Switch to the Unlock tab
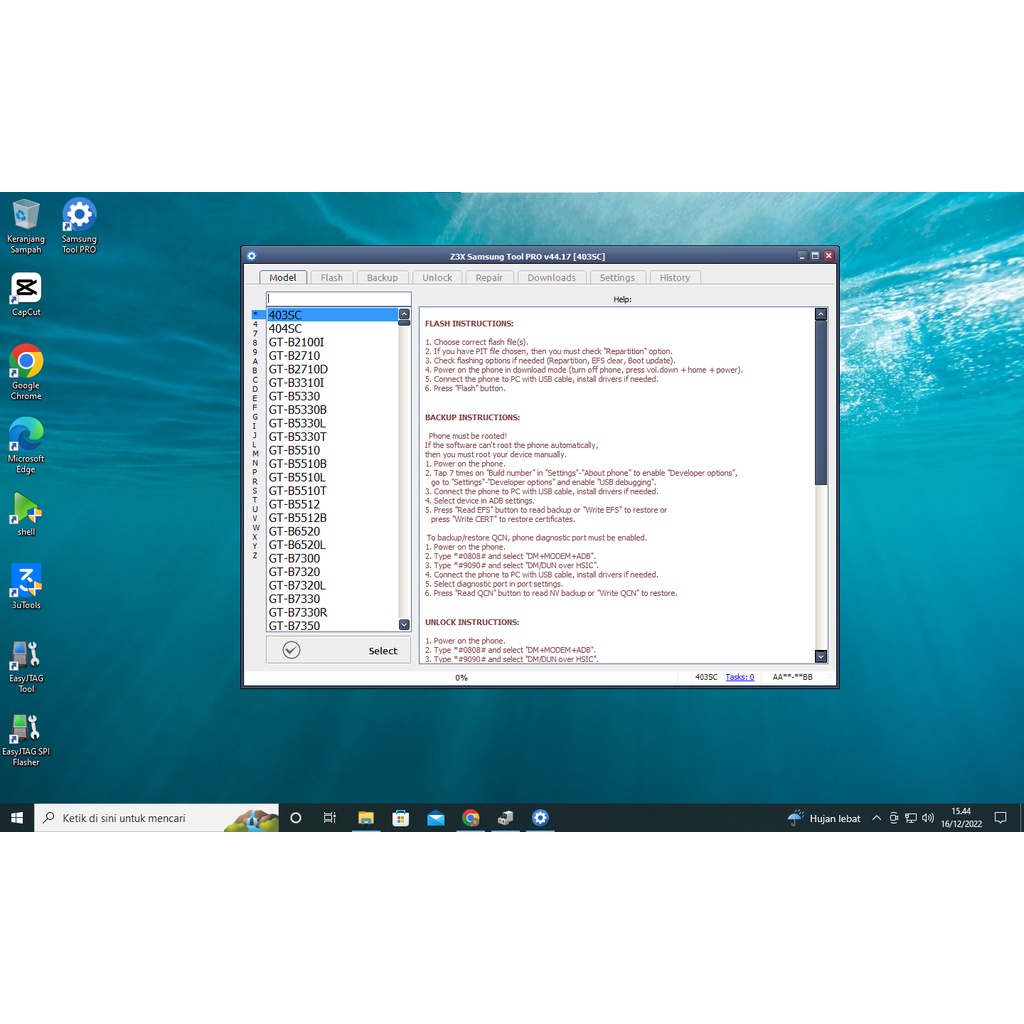This screenshot has width=1024, height=1024. (437, 278)
